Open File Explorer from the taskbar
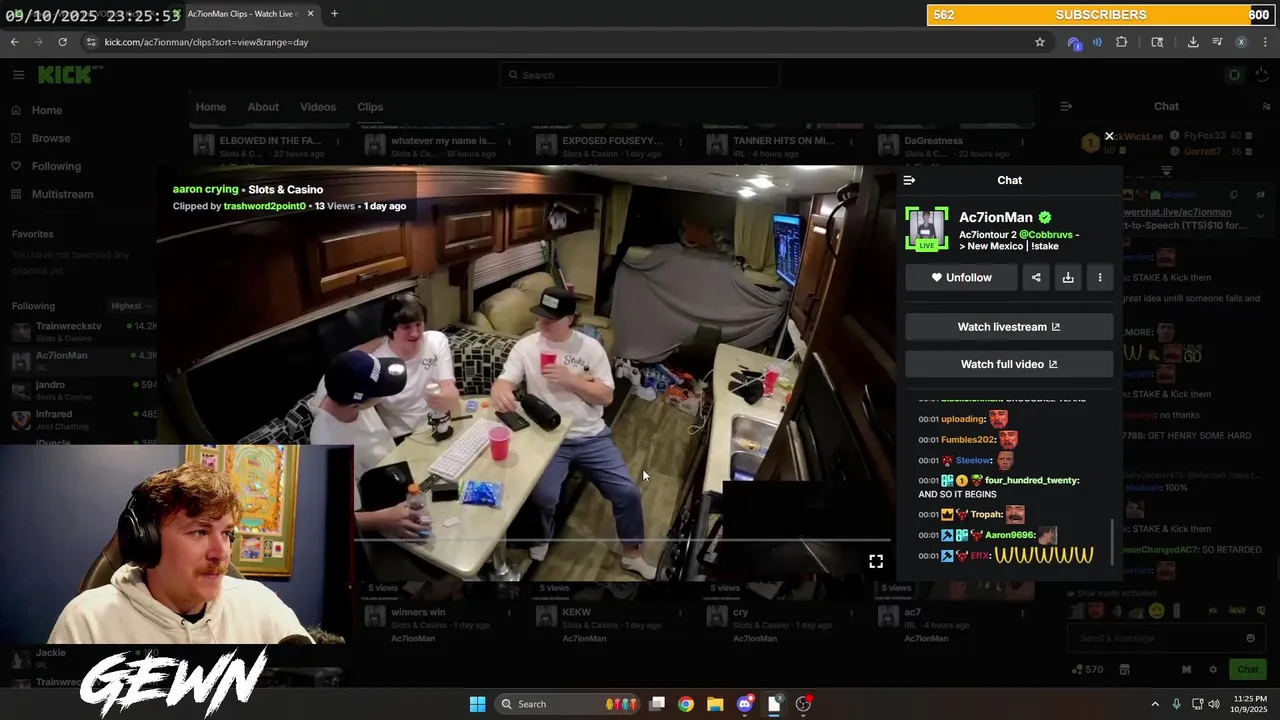1280x720 pixels. (715, 704)
